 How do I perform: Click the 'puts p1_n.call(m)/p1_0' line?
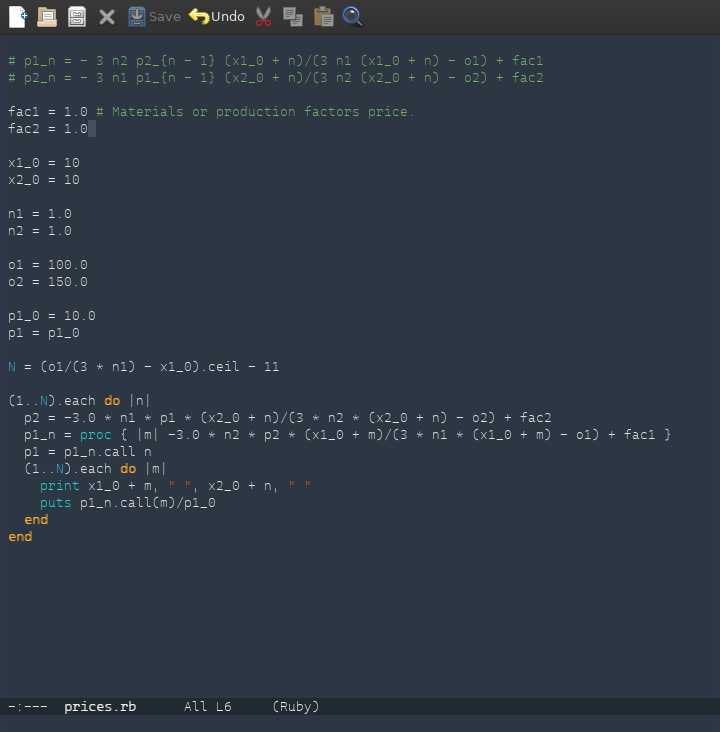pos(128,503)
